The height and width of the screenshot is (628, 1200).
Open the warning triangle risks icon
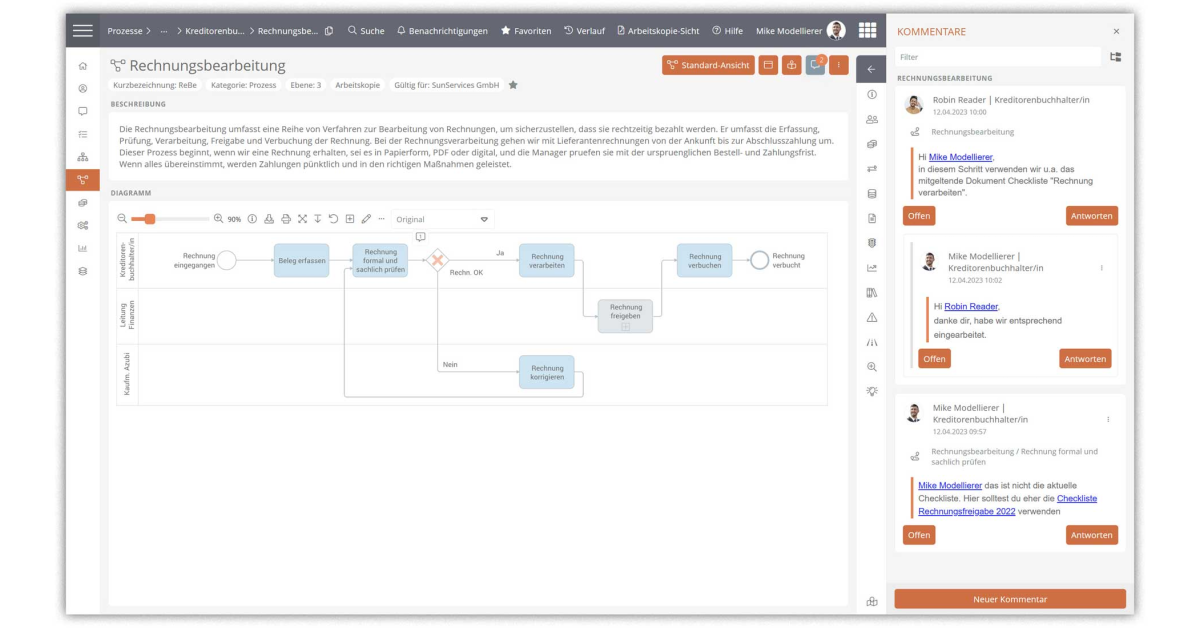click(x=872, y=317)
